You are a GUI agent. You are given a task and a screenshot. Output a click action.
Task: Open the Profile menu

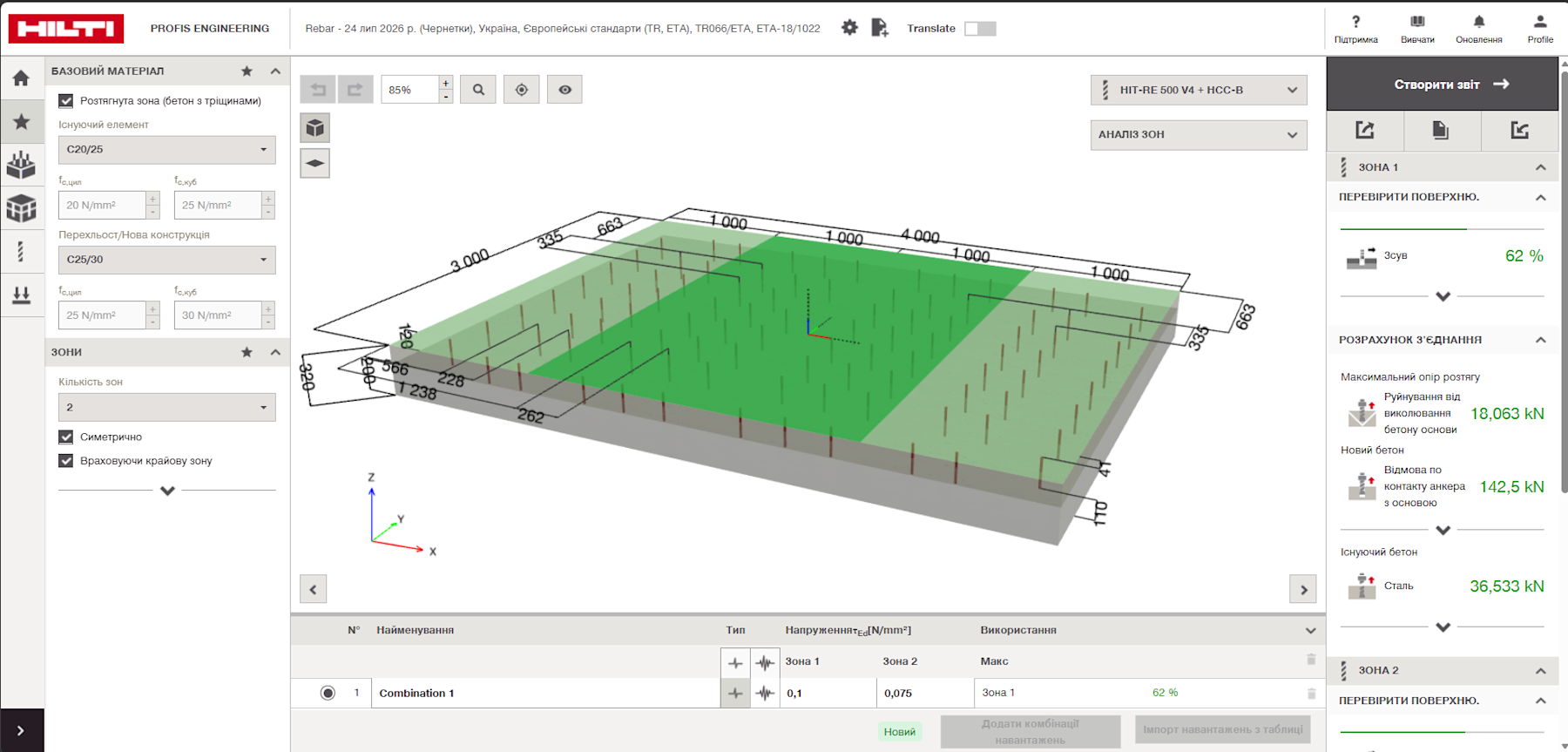click(x=1539, y=29)
